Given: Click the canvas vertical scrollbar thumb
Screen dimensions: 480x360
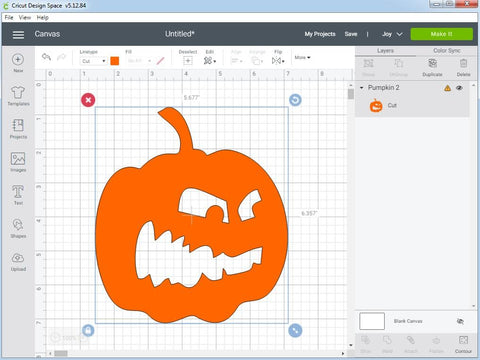Looking at the screenshot, I should coord(351,94).
